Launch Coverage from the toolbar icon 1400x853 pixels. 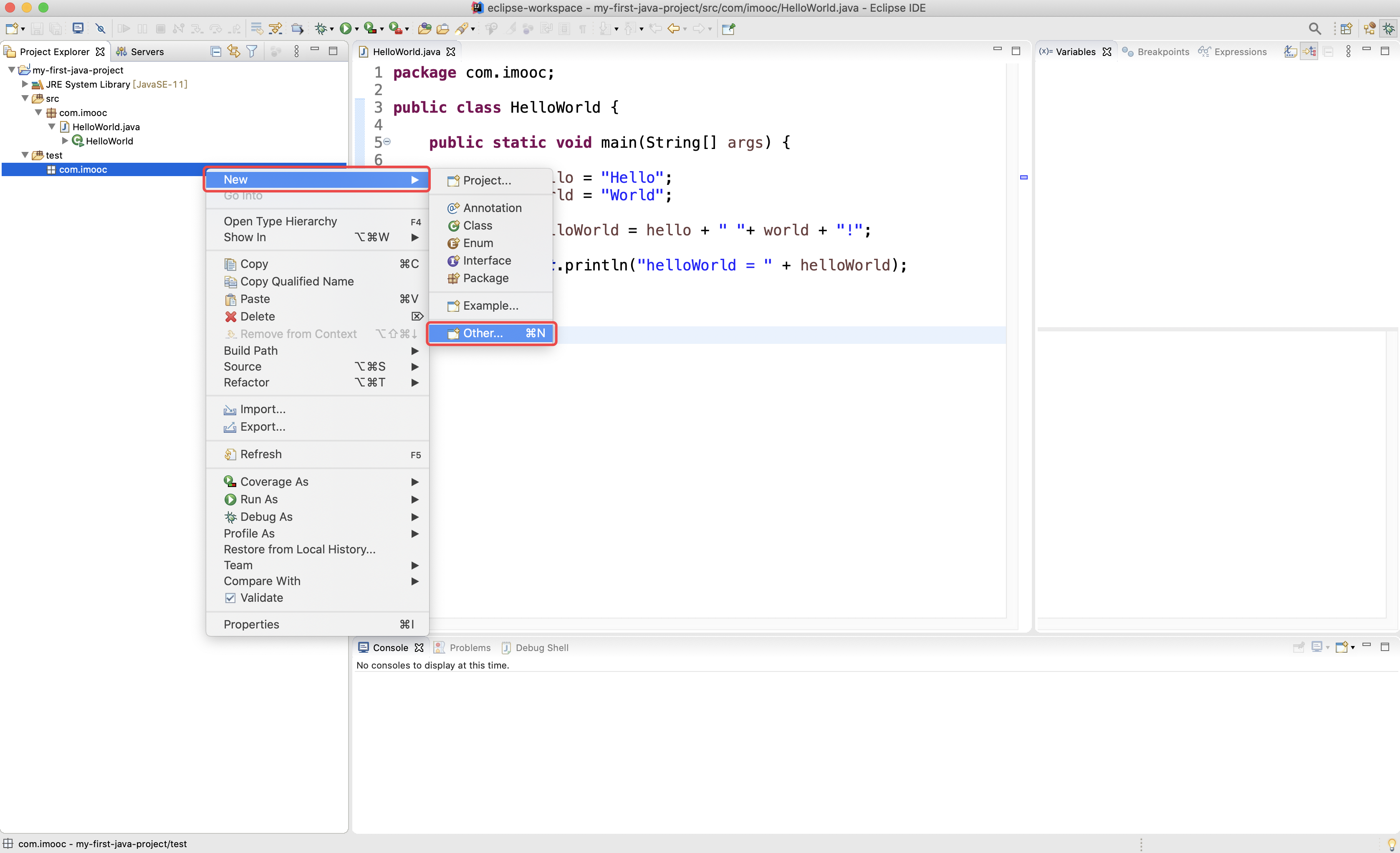click(x=370, y=28)
